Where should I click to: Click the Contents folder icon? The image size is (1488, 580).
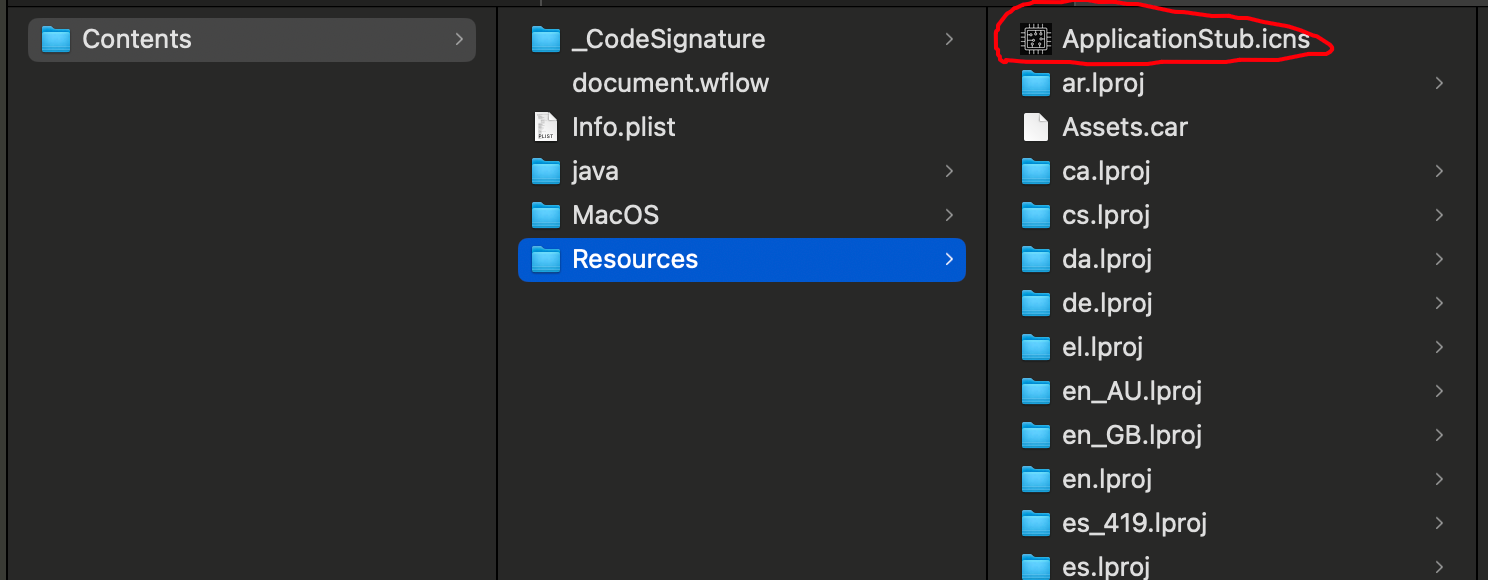click(x=56, y=39)
